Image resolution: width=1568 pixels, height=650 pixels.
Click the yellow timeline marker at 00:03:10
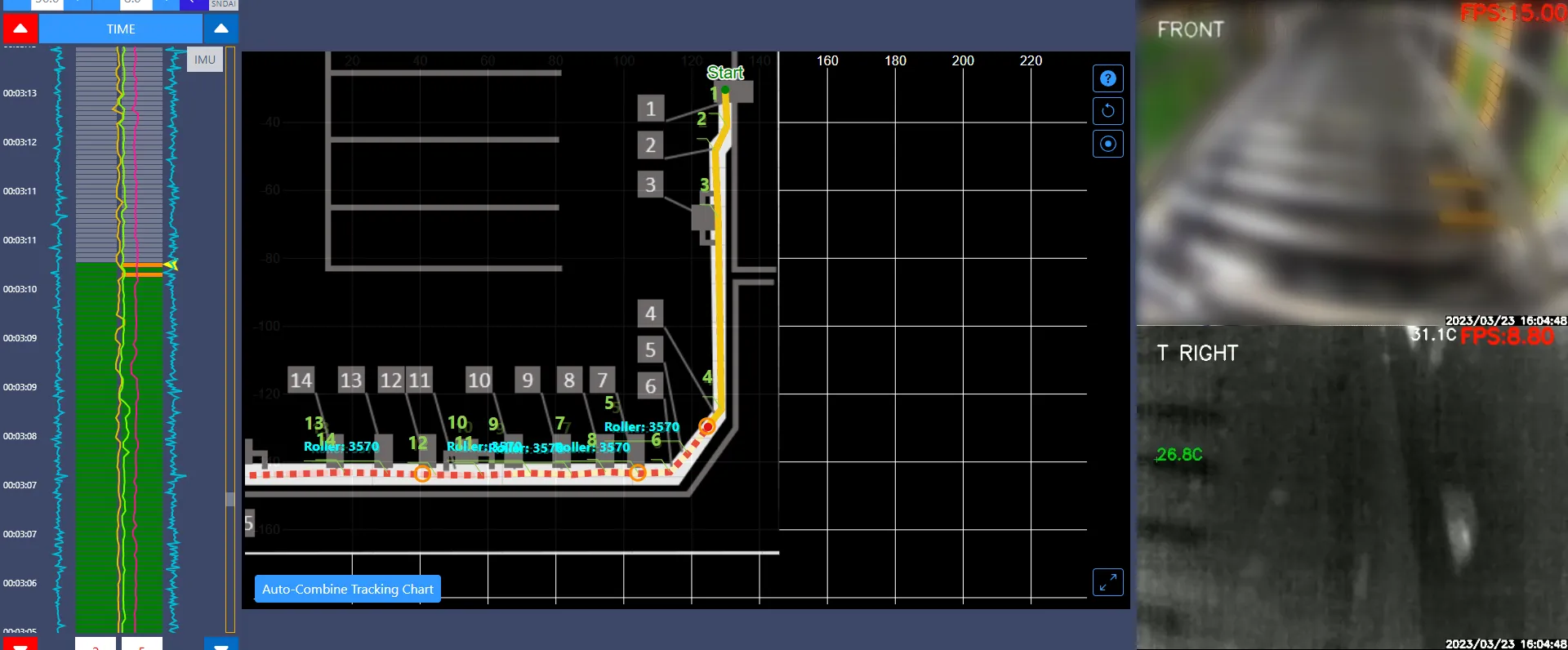171,265
